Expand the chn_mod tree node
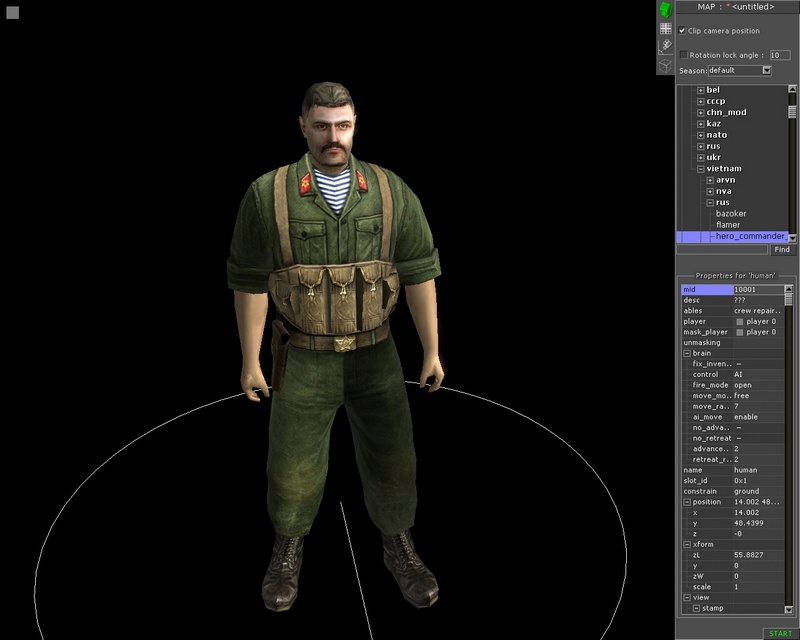Image resolution: width=800 pixels, height=640 pixels. [701, 113]
